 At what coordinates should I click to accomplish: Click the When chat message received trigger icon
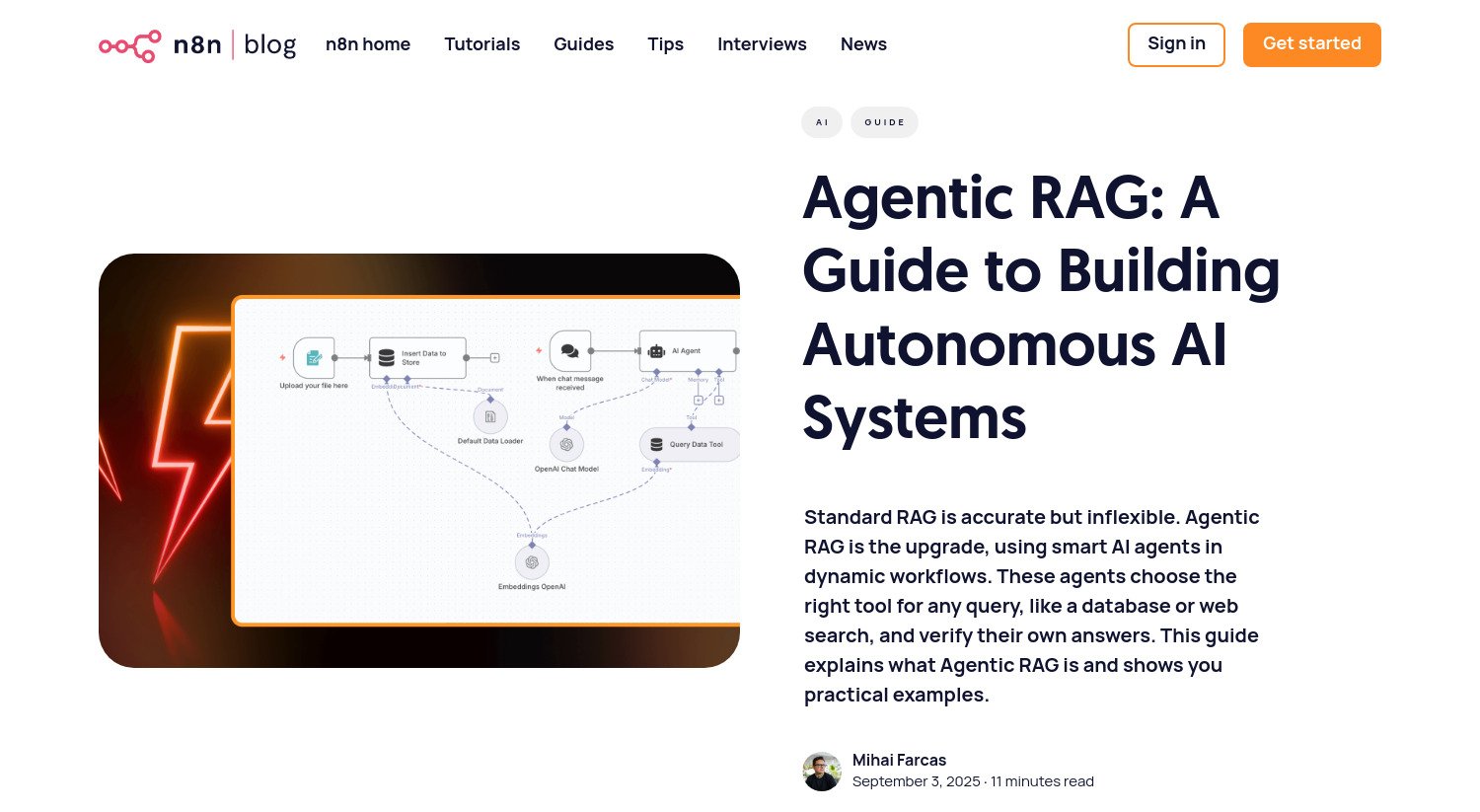568,350
